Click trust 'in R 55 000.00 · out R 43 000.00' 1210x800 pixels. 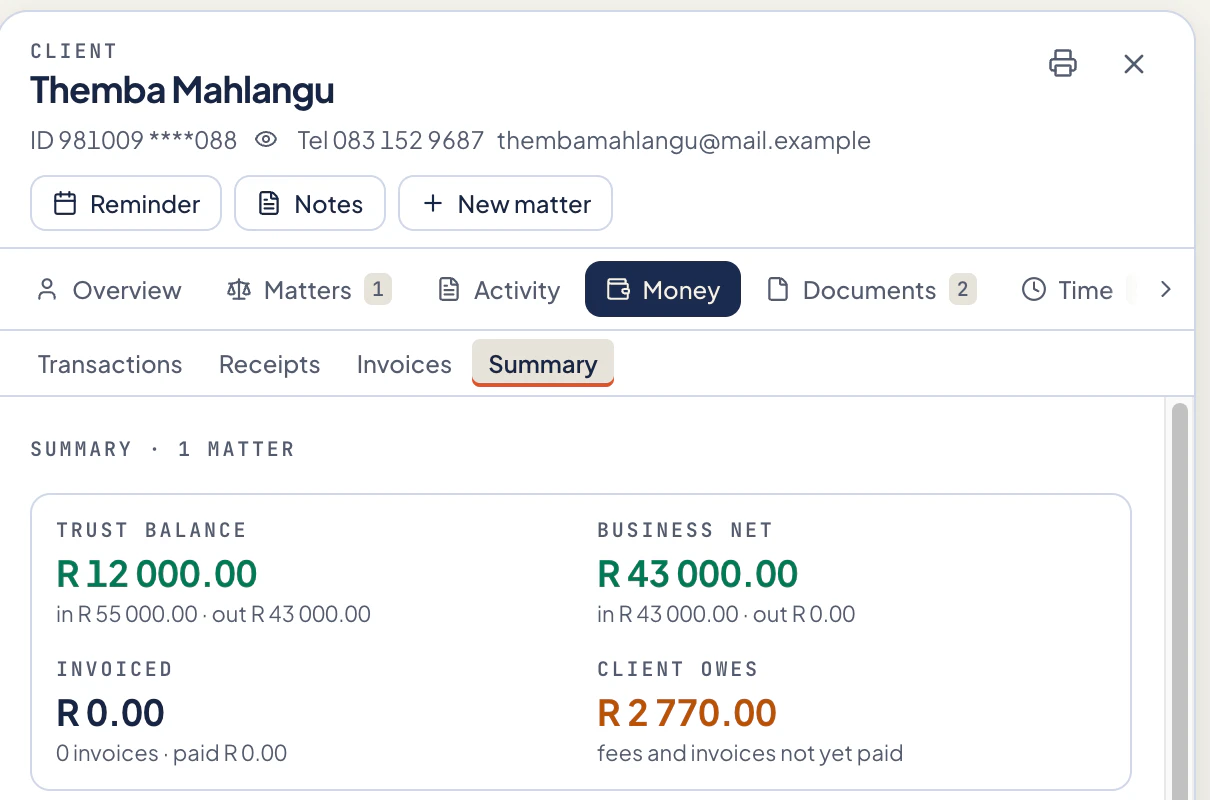point(214,614)
